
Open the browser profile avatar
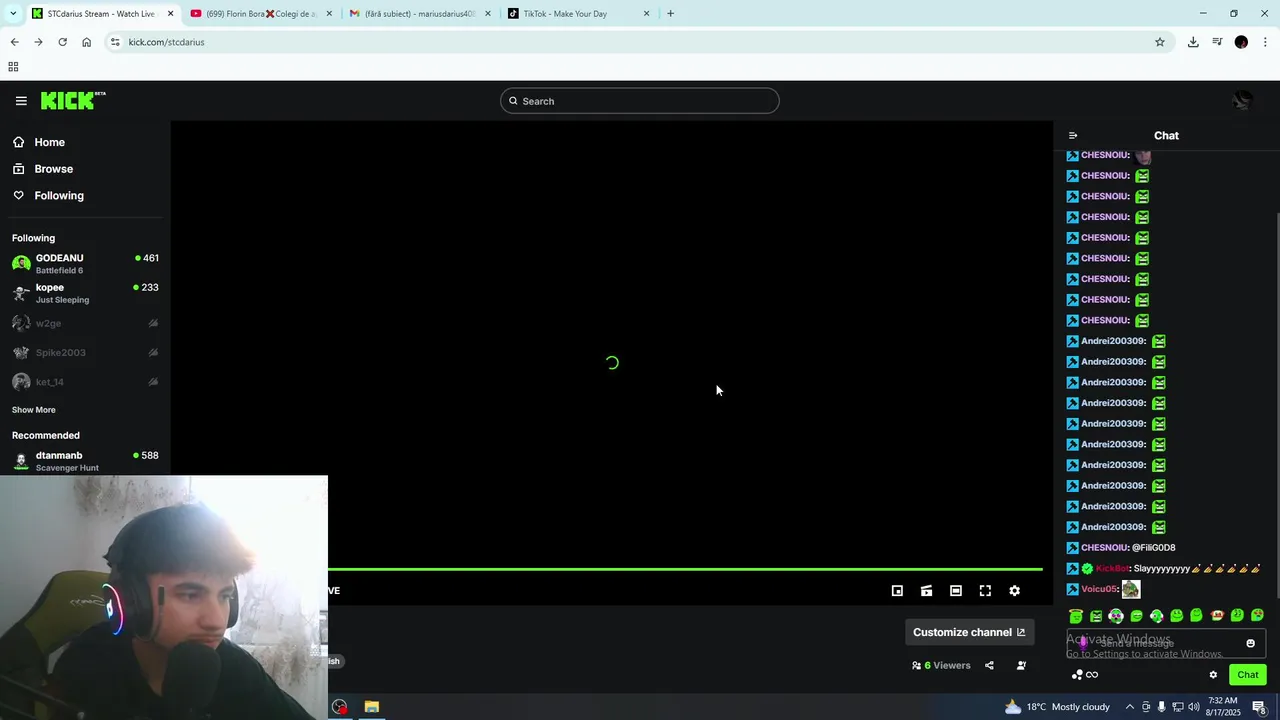[x=1241, y=42]
